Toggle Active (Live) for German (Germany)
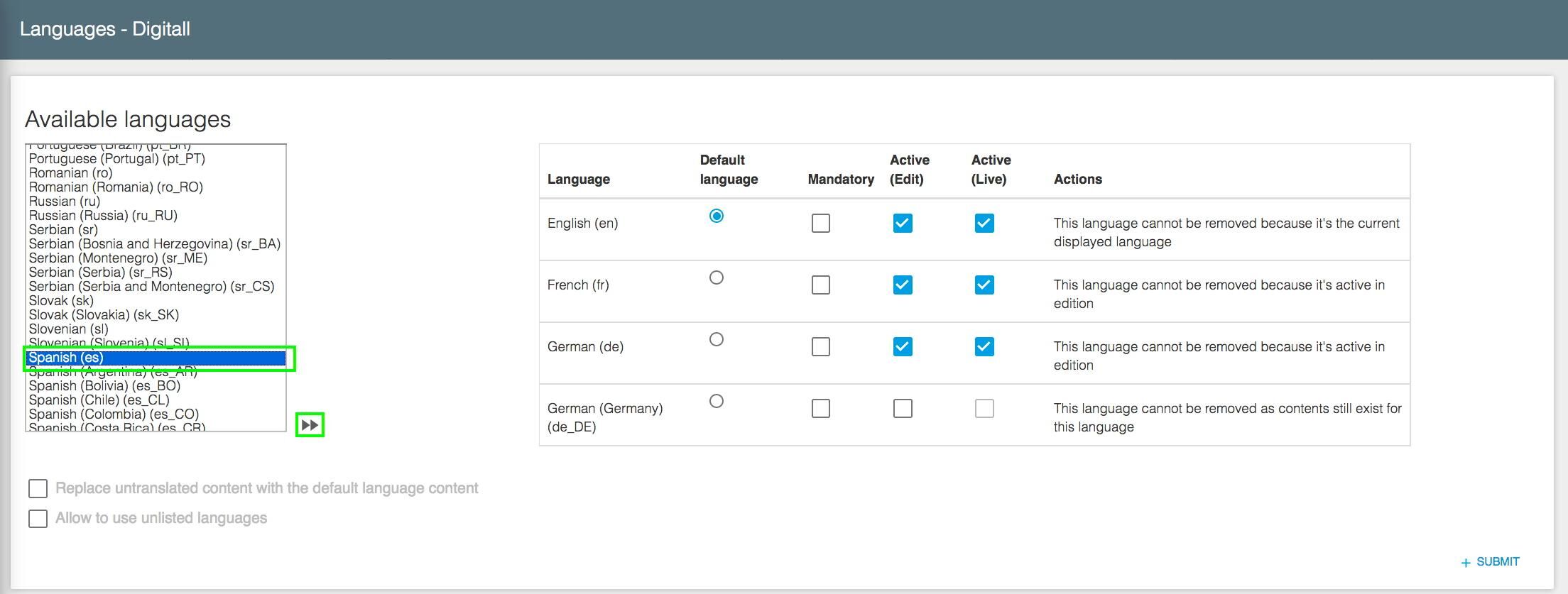Viewport: 1568px width, 594px height. [x=984, y=408]
